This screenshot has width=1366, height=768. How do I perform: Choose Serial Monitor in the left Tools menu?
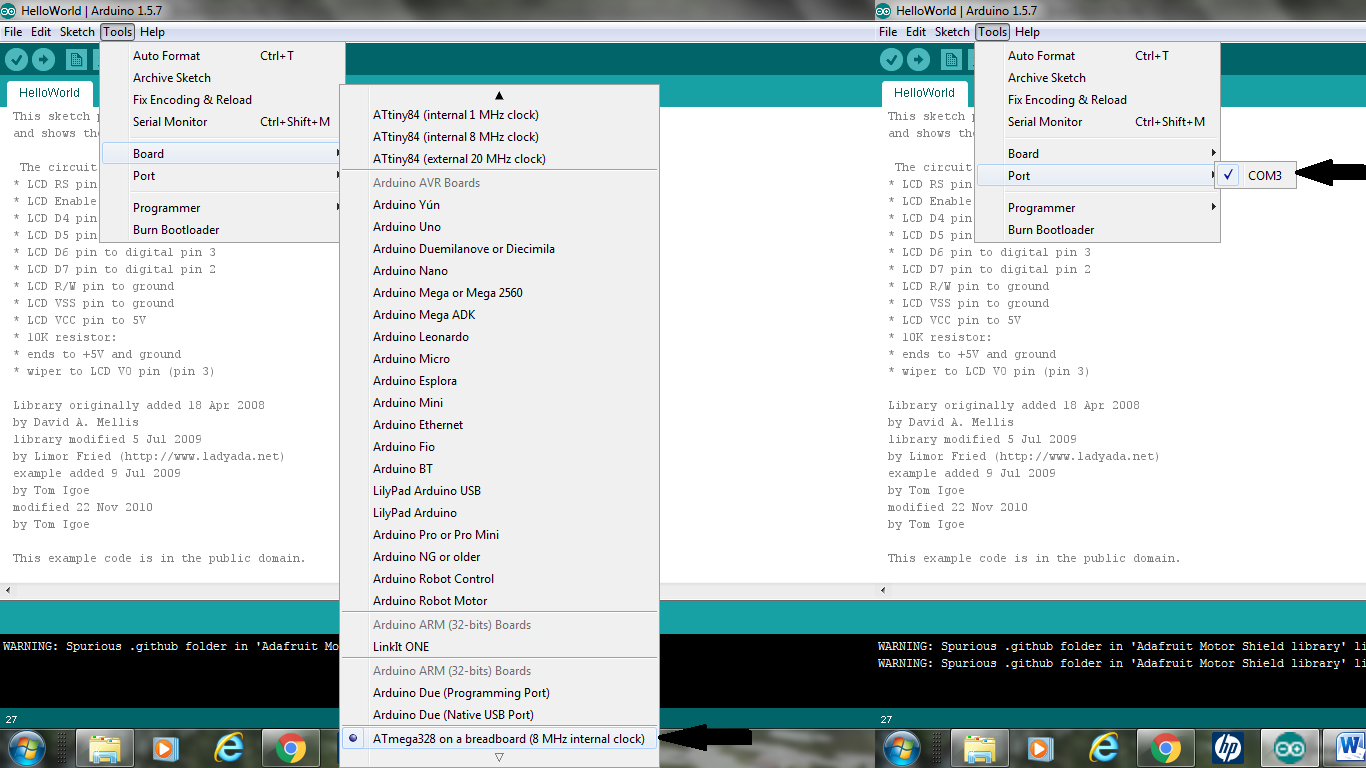pyautogui.click(x=170, y=122)
